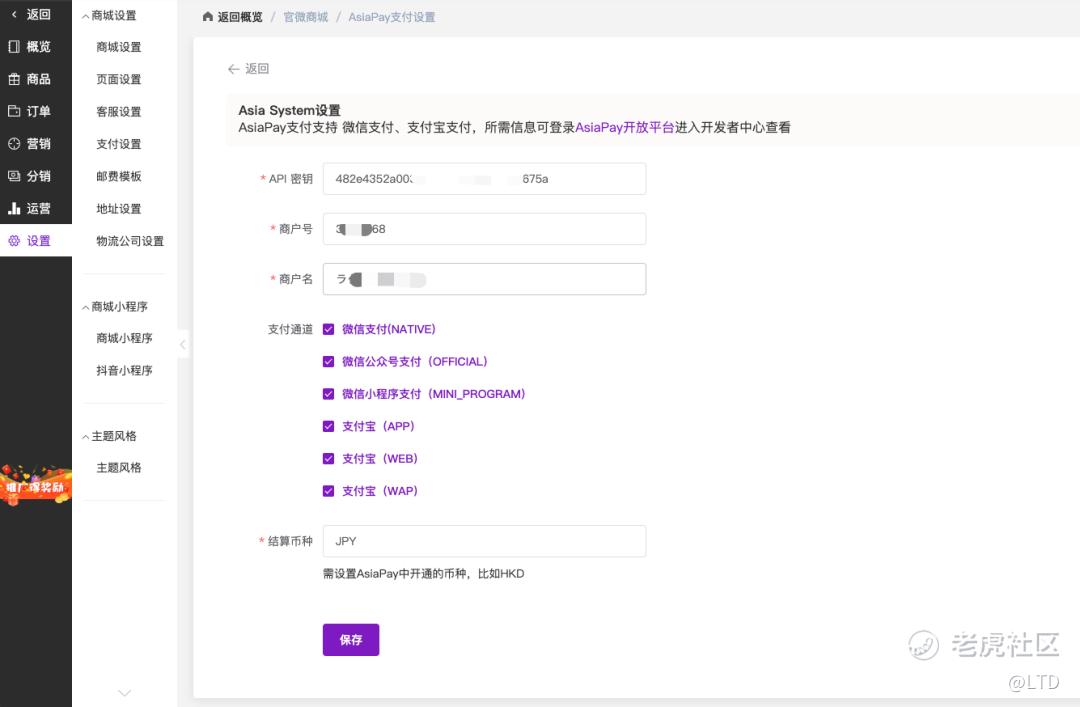Open the 商城小程序 submenu item
1080x707 pixels.
[x=124, y=338]
